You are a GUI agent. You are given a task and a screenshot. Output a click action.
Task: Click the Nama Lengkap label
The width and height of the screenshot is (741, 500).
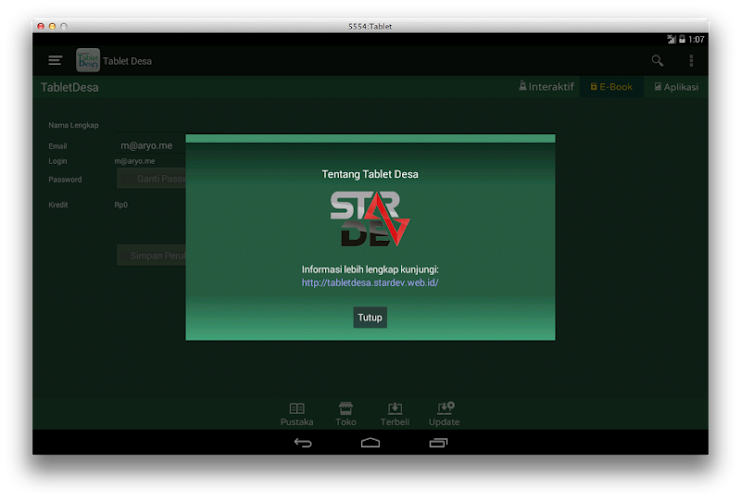[73, 125]
